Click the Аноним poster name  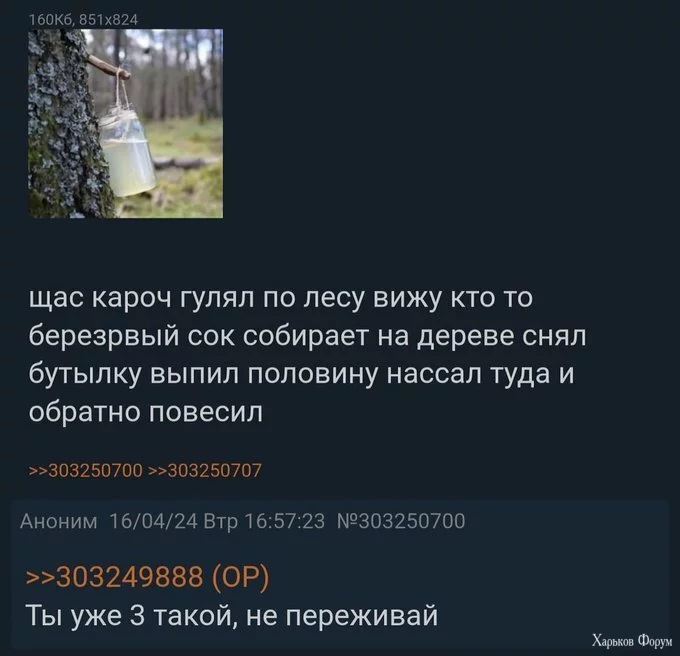(x=59, y=521)
